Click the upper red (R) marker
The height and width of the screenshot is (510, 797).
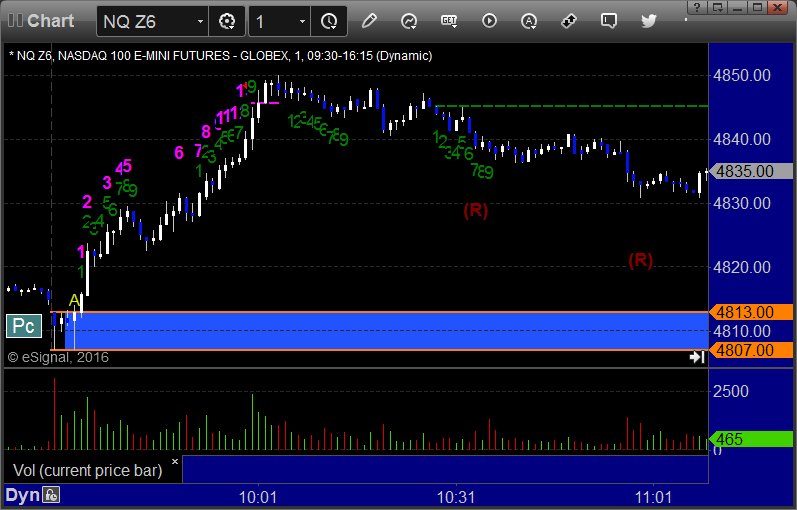pos(475,211)
